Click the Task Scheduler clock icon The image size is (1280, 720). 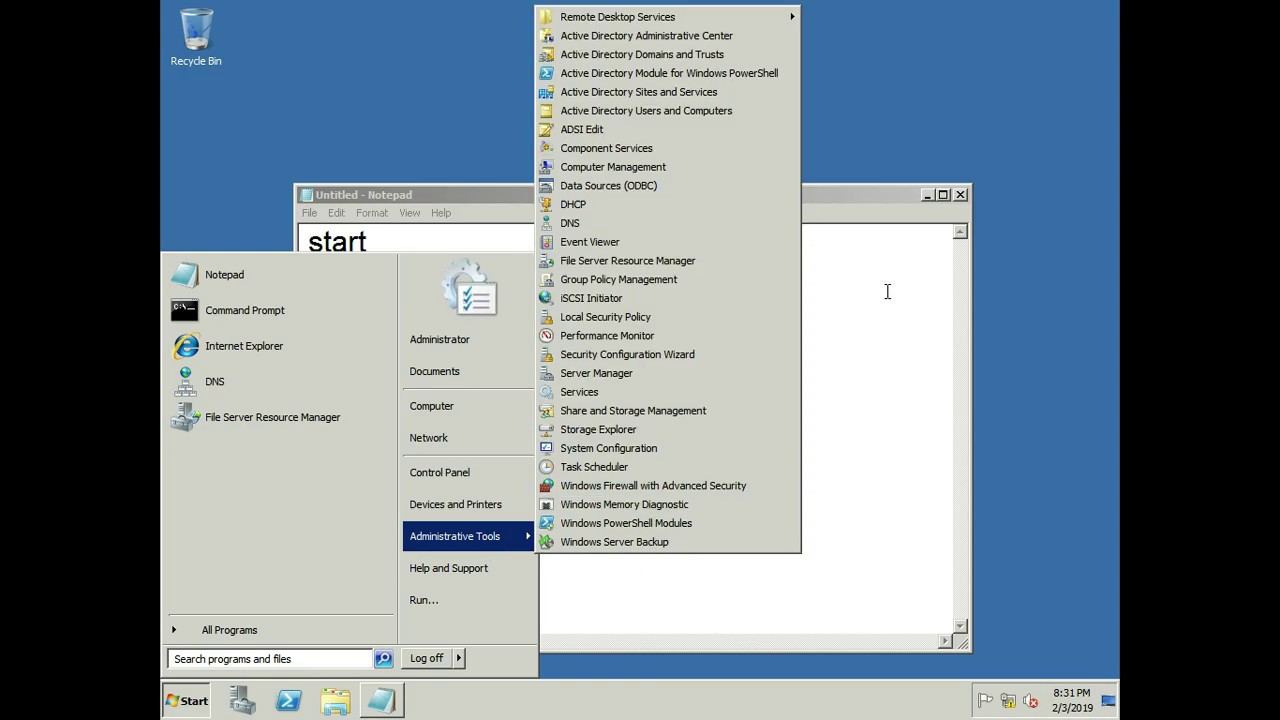546,467
